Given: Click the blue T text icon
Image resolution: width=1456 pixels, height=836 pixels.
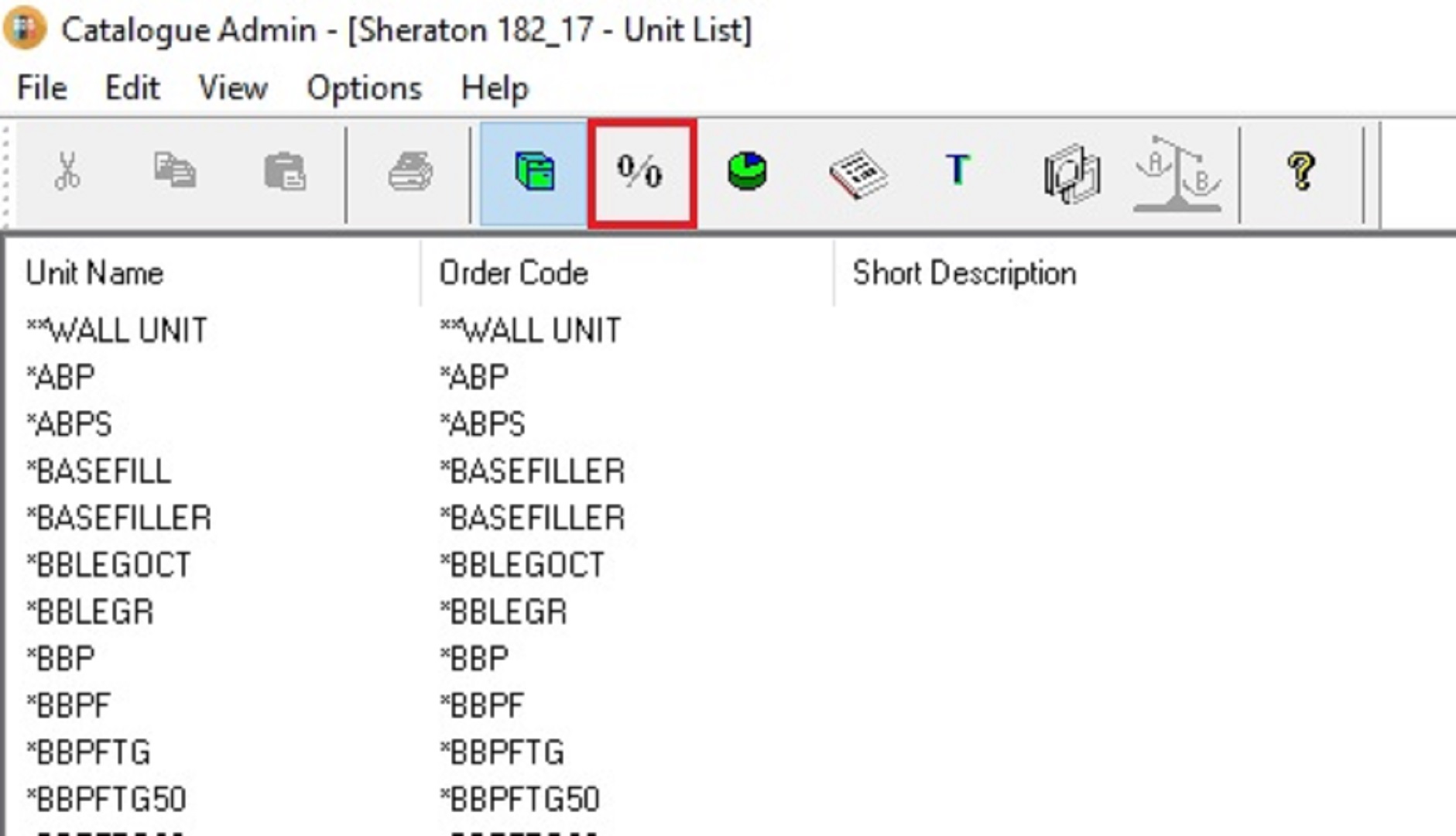Looking at the screenshot, I should [958, 170].
